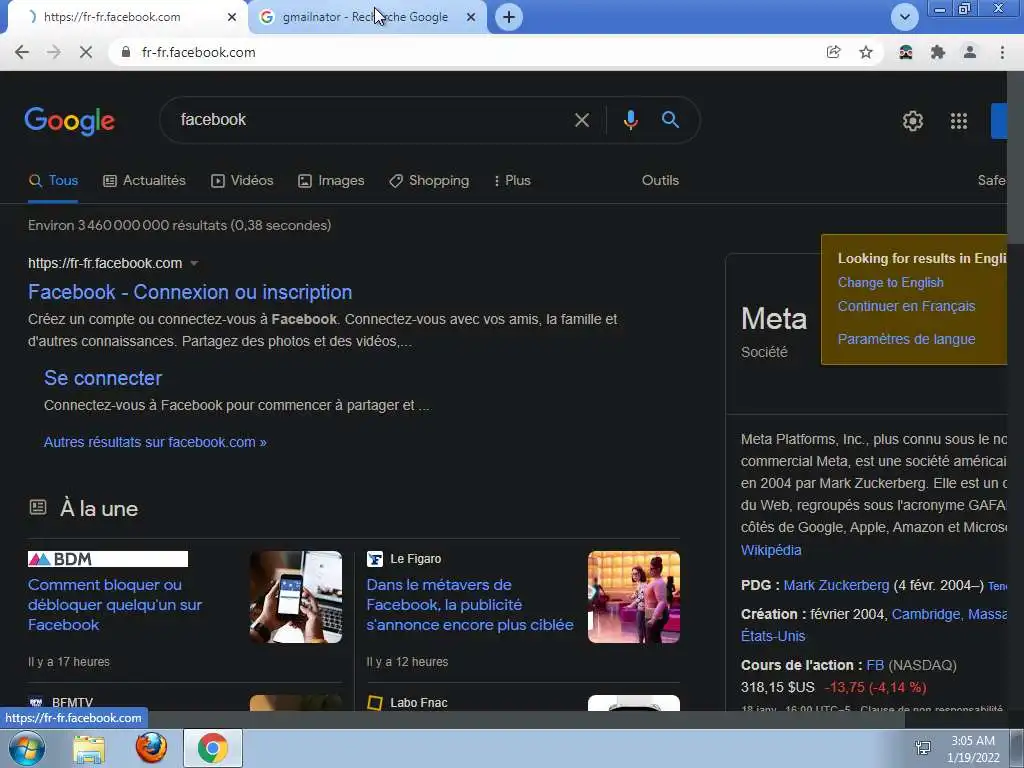Viewport: 1024px width, 768px height.
Task: Open Wikipédia link in Meta panel
Action: pyautogui.click(x=771, y=550)
